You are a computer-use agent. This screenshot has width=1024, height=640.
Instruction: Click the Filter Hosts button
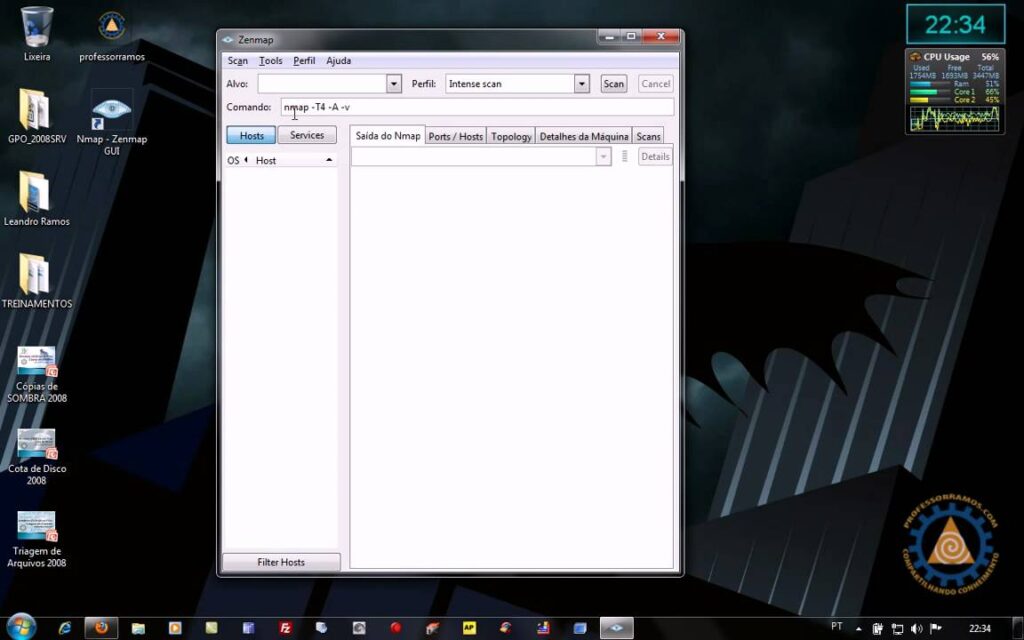[x=281, y=562]
